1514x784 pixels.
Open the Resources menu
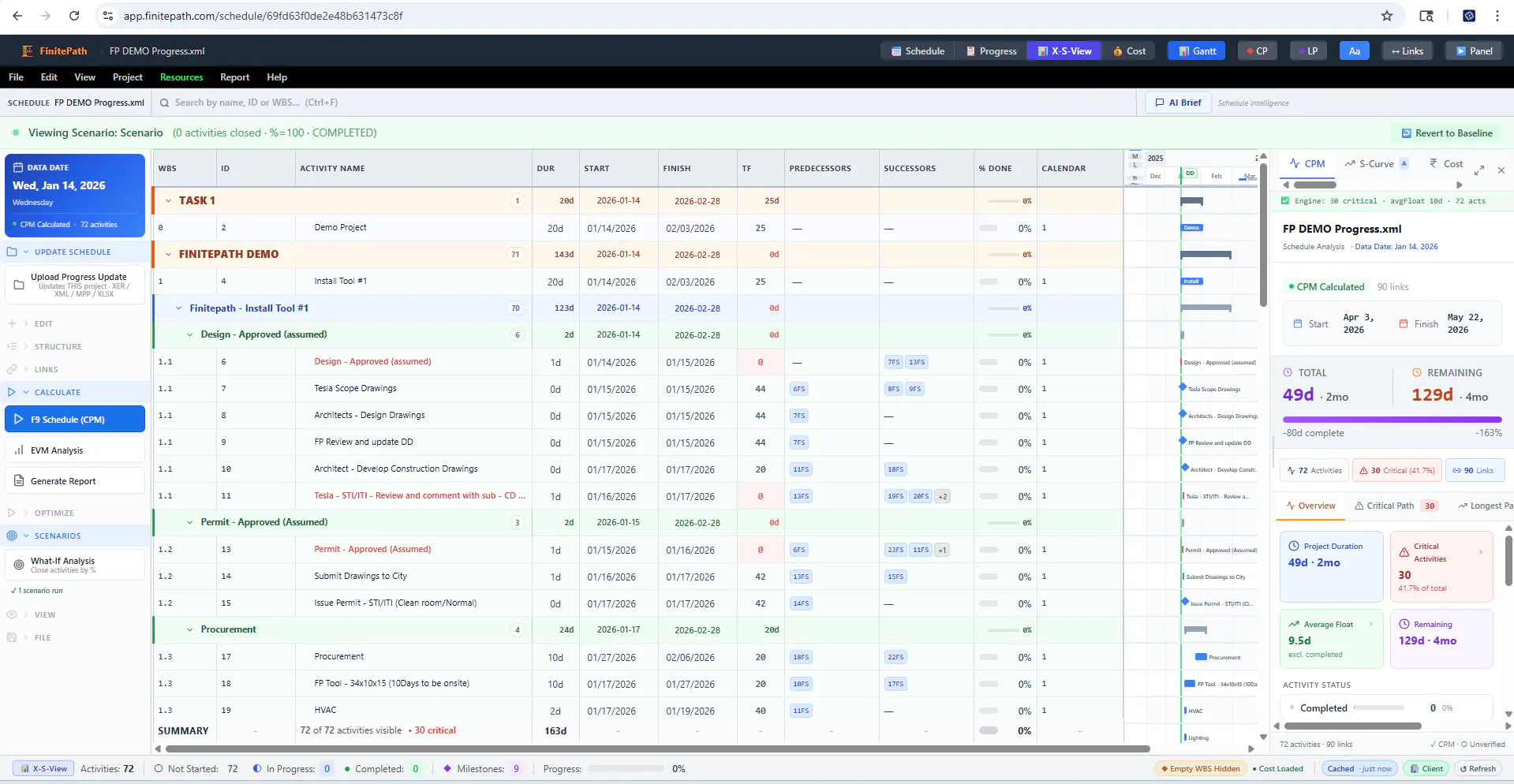(181, 77)
